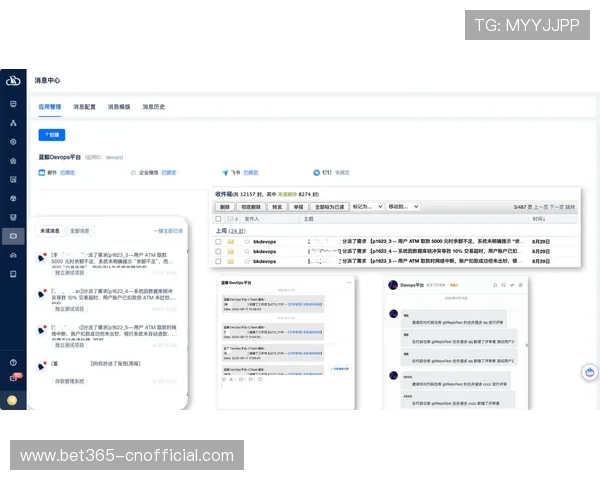Screen dimensions: 600x480
Task: Click the blue 创建 button
Action: (x=52, y=135)
